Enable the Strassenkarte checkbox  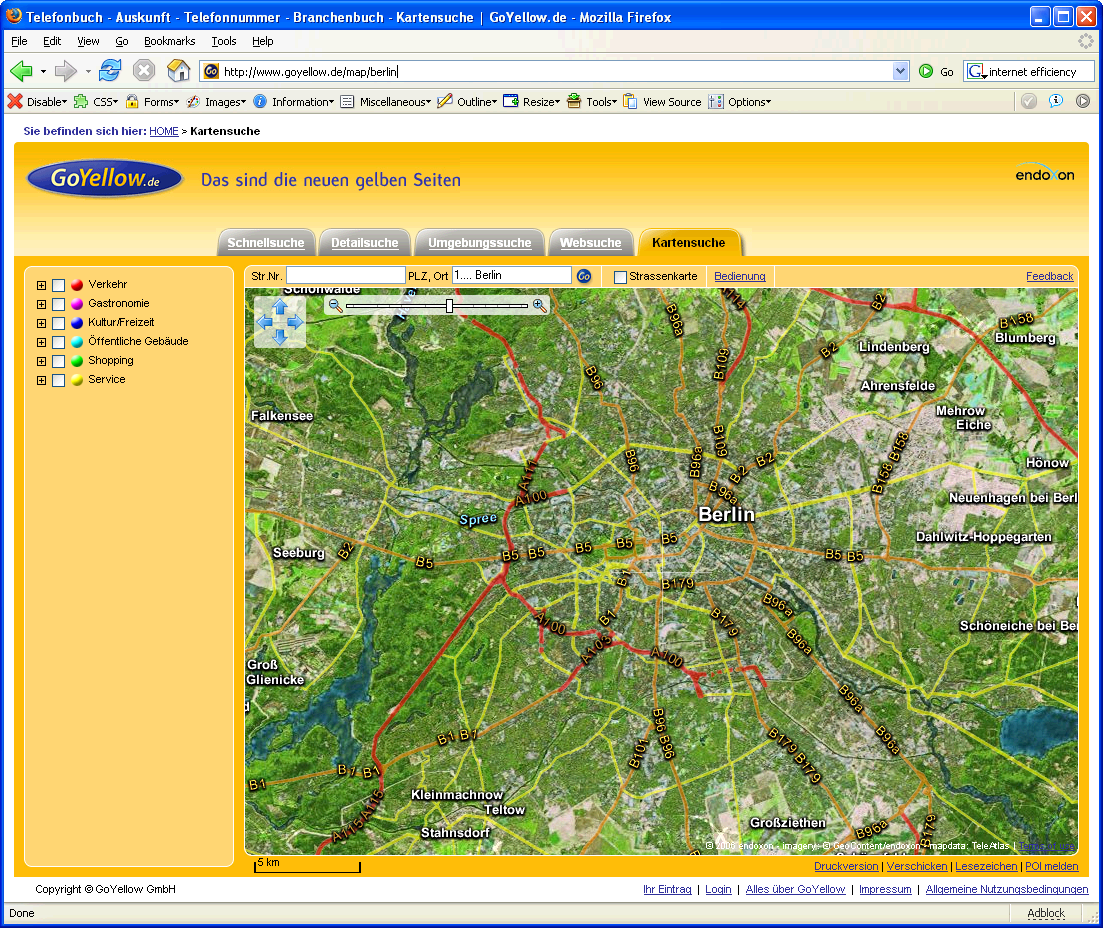tap(620, 277)
